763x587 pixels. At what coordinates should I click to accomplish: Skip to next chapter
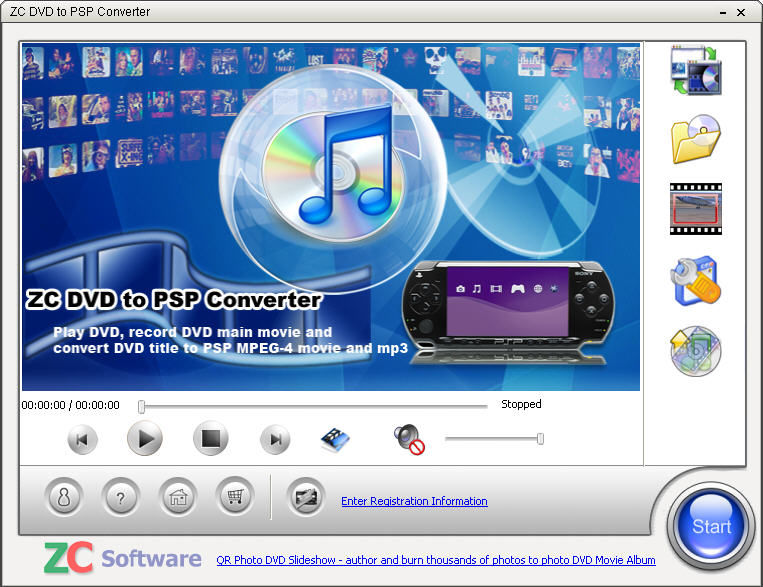tap(275, 440)
